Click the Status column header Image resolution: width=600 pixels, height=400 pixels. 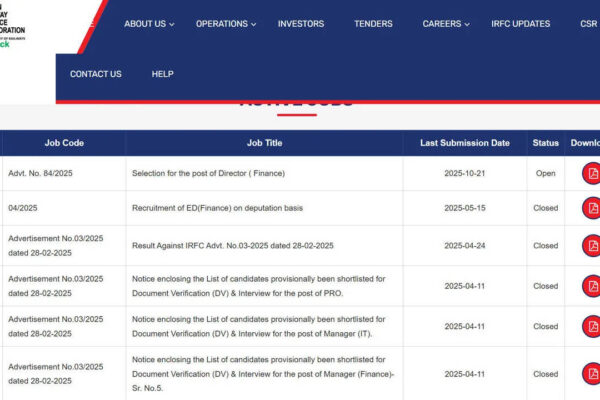[545, 143]
